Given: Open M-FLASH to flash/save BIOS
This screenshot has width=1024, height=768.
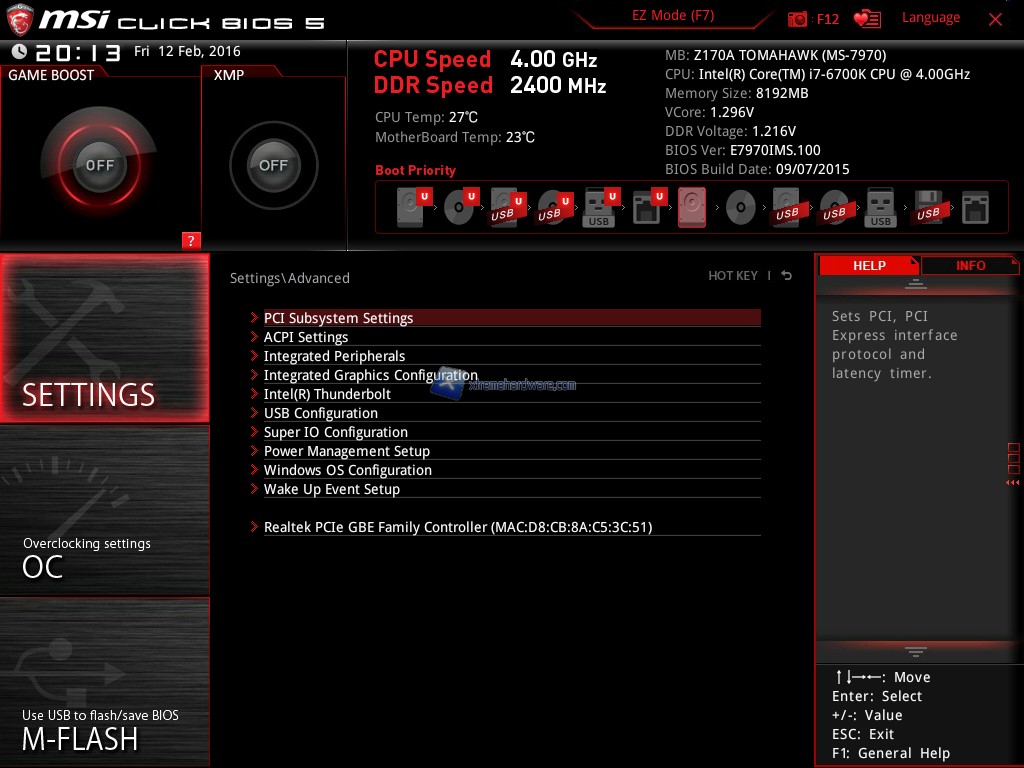Looking at the screenshot, I should click(105, 728).
